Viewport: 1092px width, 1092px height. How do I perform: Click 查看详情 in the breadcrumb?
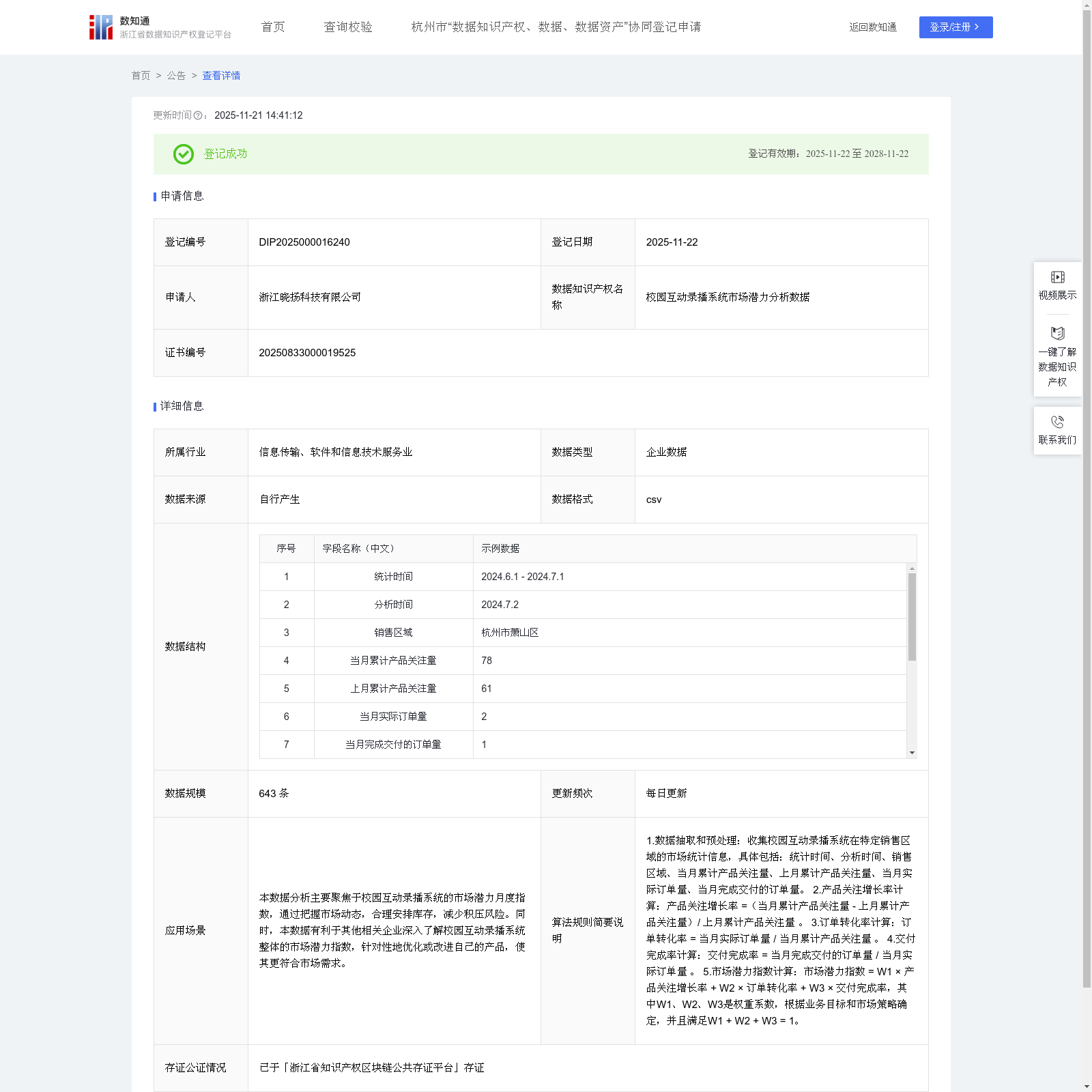point(221,76)
